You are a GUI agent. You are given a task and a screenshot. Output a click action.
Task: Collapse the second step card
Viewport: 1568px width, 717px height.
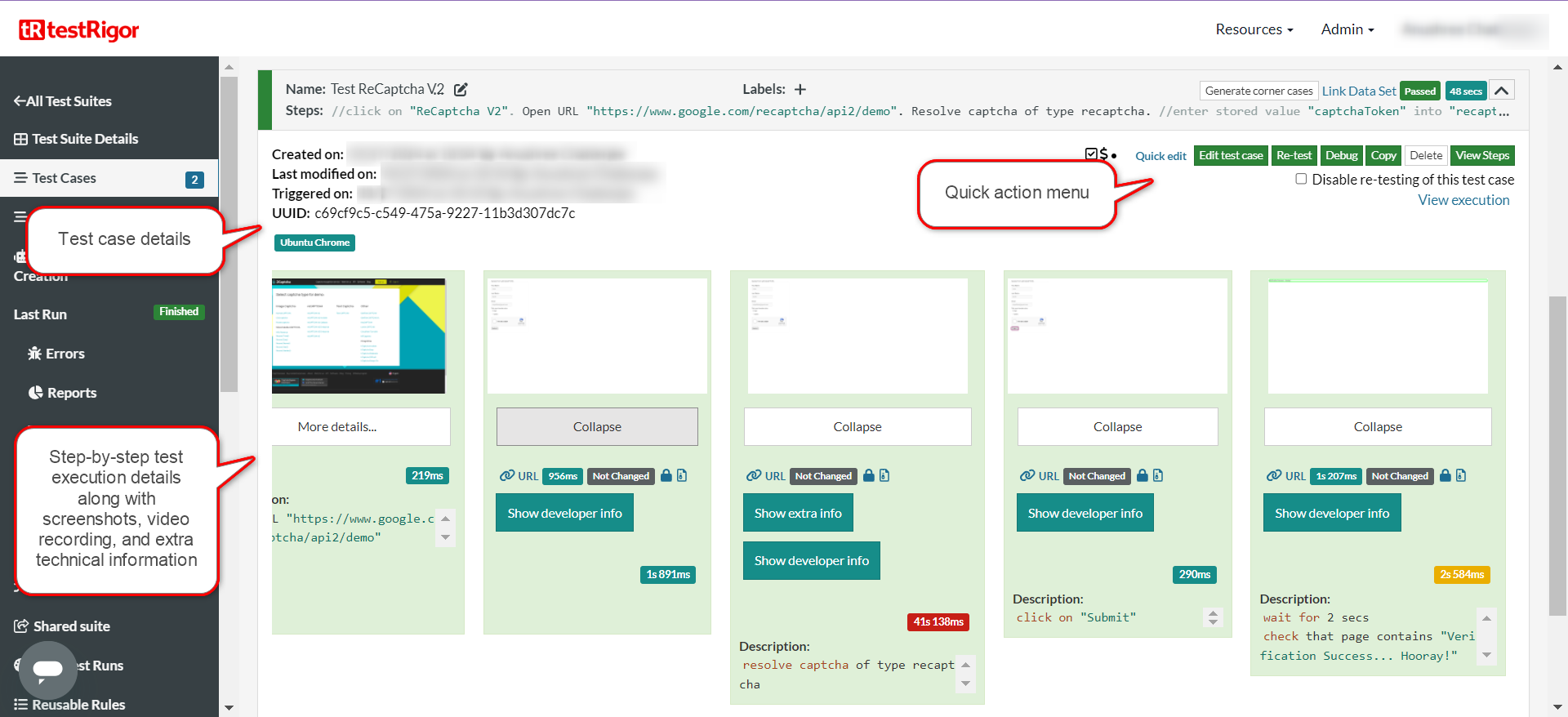[x=597, y=427]
